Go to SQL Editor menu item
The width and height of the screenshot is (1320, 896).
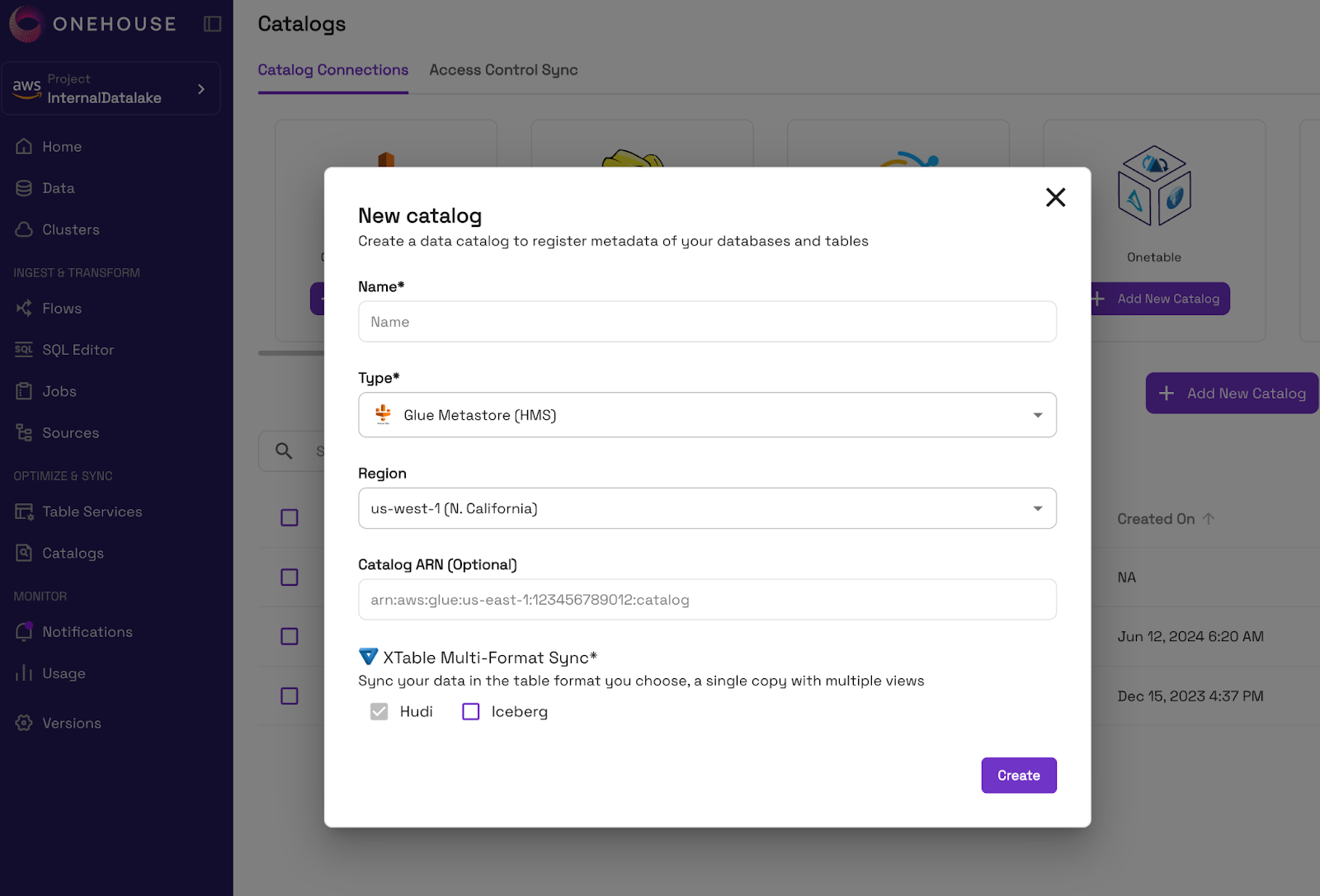(x=78, y=350)
